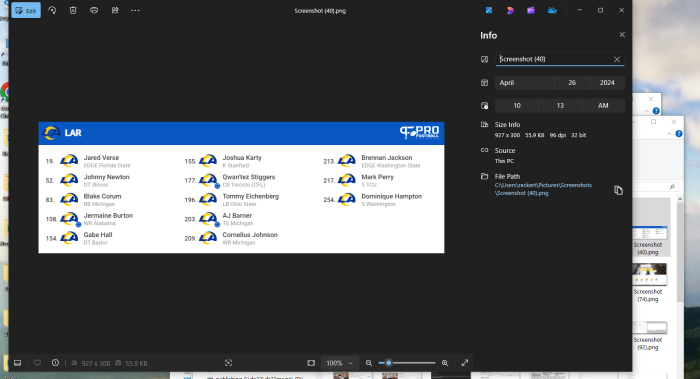
Task: Change the minute field showing 13
Action: (560, 105)
